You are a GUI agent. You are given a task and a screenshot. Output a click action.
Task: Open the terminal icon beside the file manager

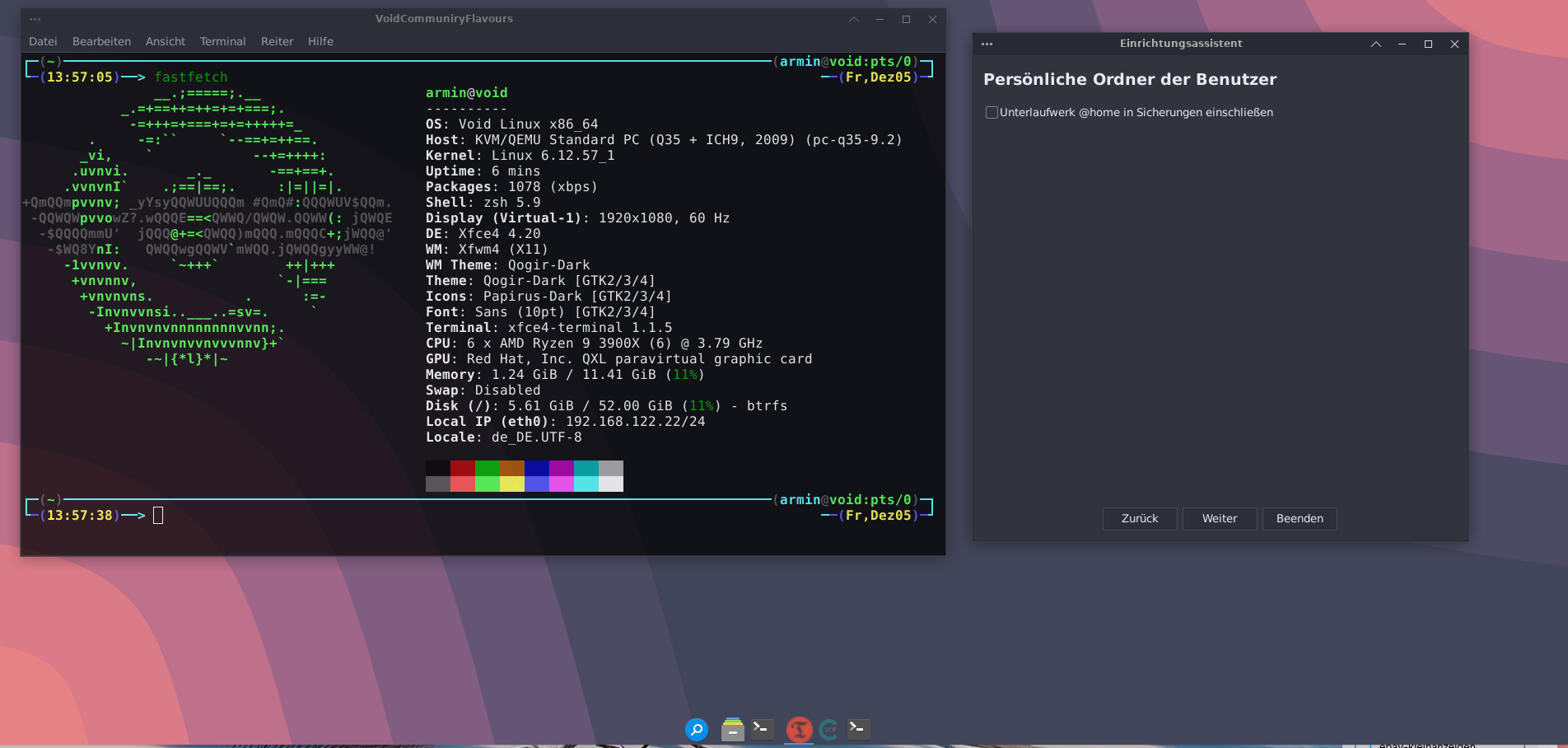pyautogui.click(x=763, y=729)
